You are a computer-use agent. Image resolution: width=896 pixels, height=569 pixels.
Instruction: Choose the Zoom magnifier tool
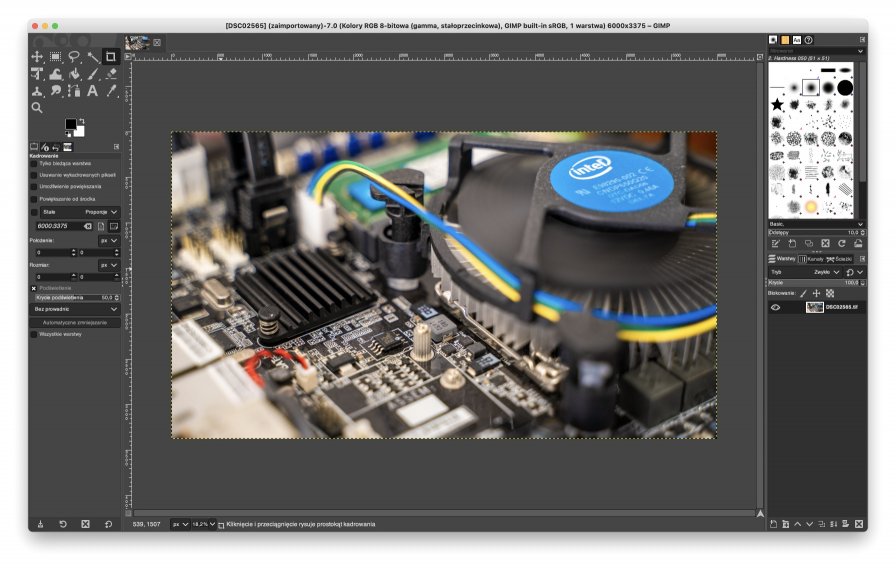[x=37, y=107]
